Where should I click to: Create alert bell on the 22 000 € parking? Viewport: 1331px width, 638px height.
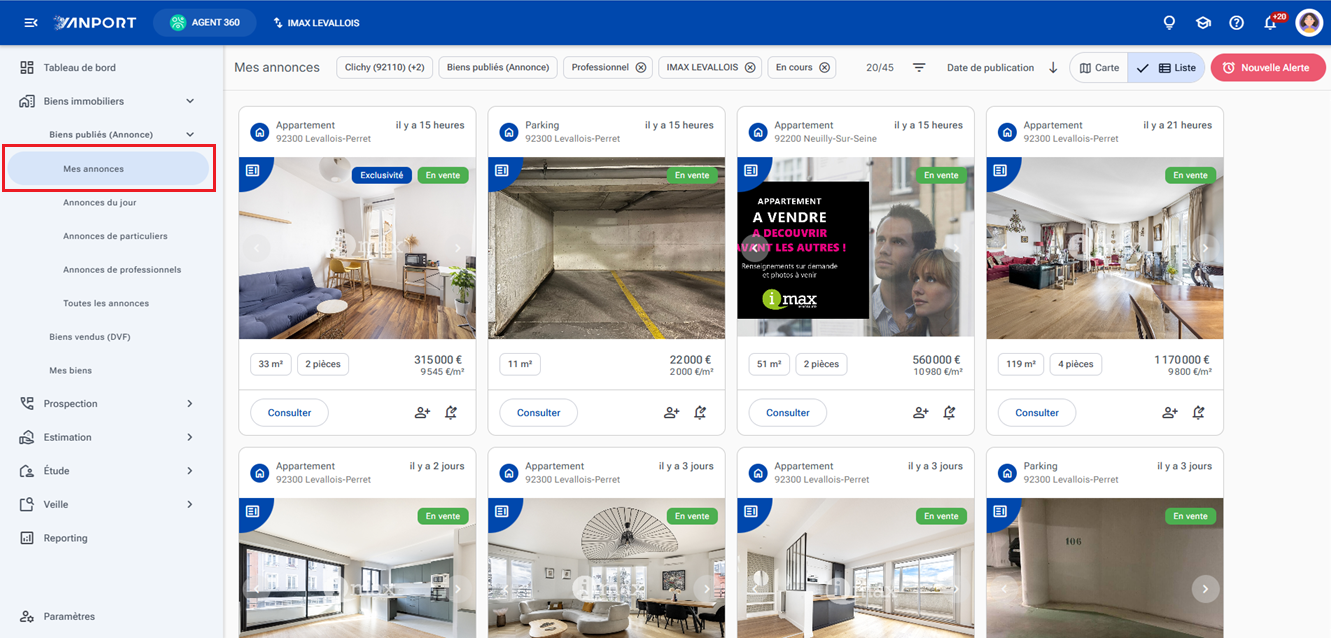pos(700,412)
